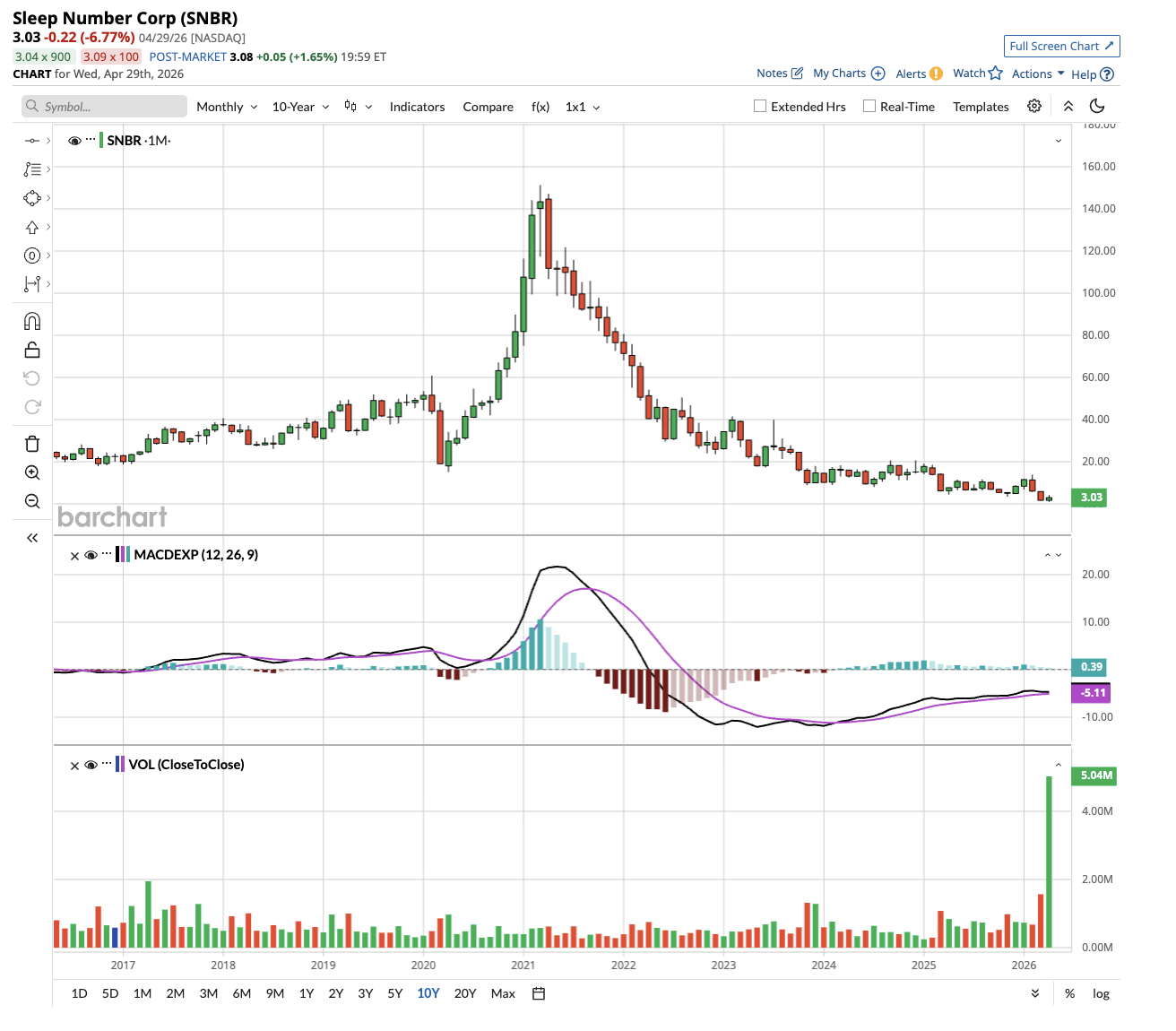Add SNBR to the Watch list
Screen dimensions: 1176x1031
tap(978, 74)
